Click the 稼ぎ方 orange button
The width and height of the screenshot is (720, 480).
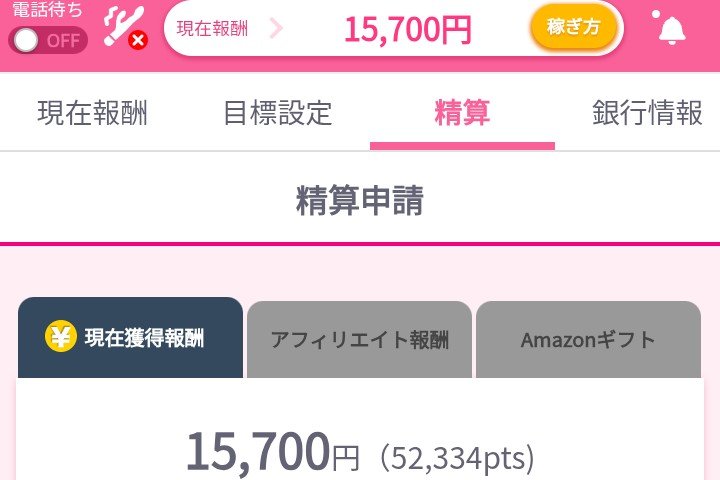click(573, 27)
